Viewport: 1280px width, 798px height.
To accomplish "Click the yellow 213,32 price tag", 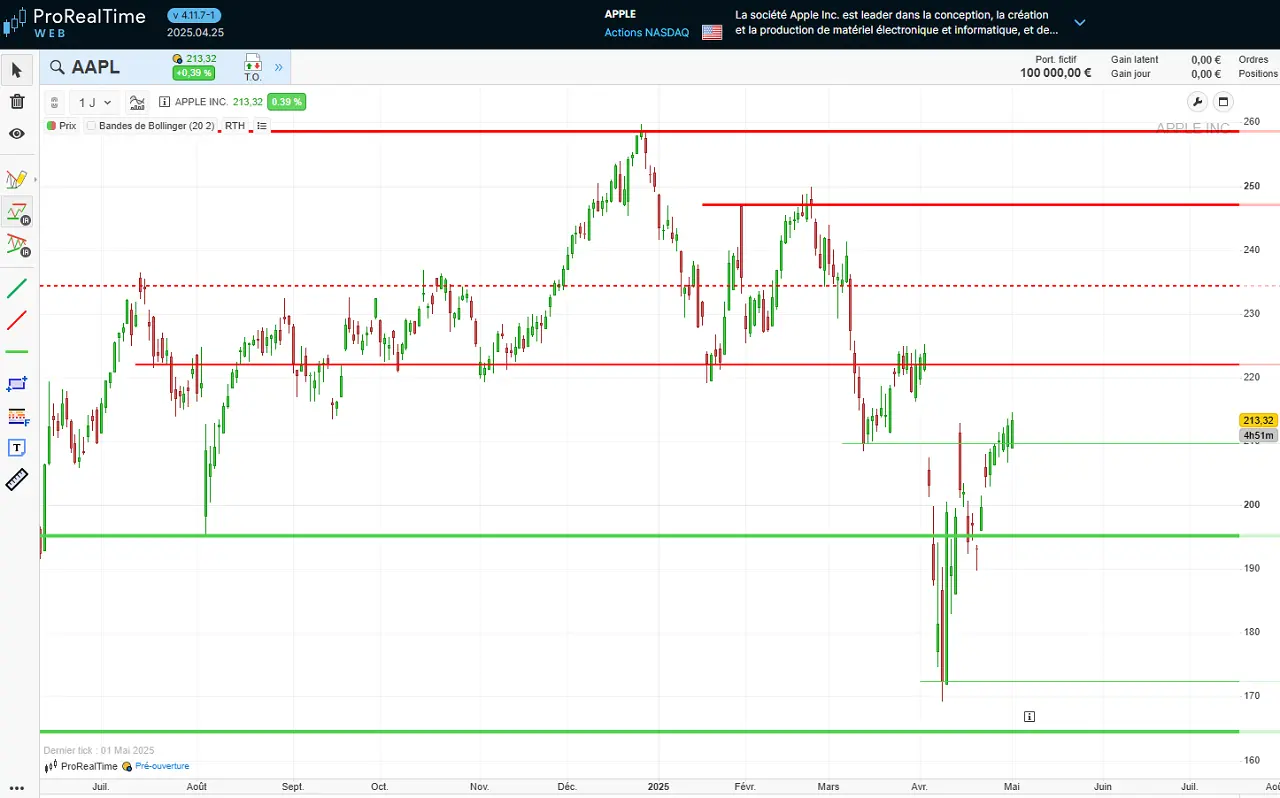I will [x=1258, y=421].
